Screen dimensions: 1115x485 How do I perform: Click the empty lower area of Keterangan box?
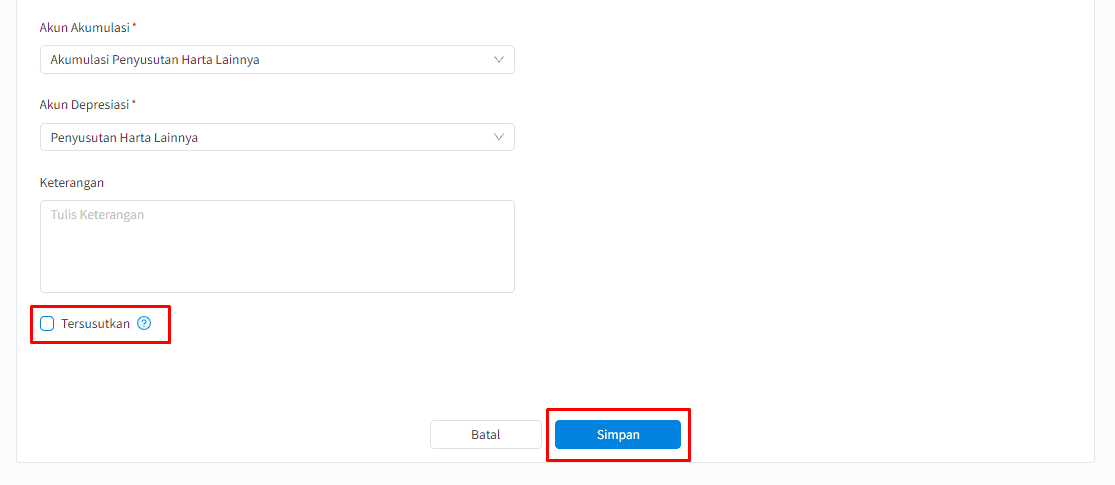coord(277,267)
